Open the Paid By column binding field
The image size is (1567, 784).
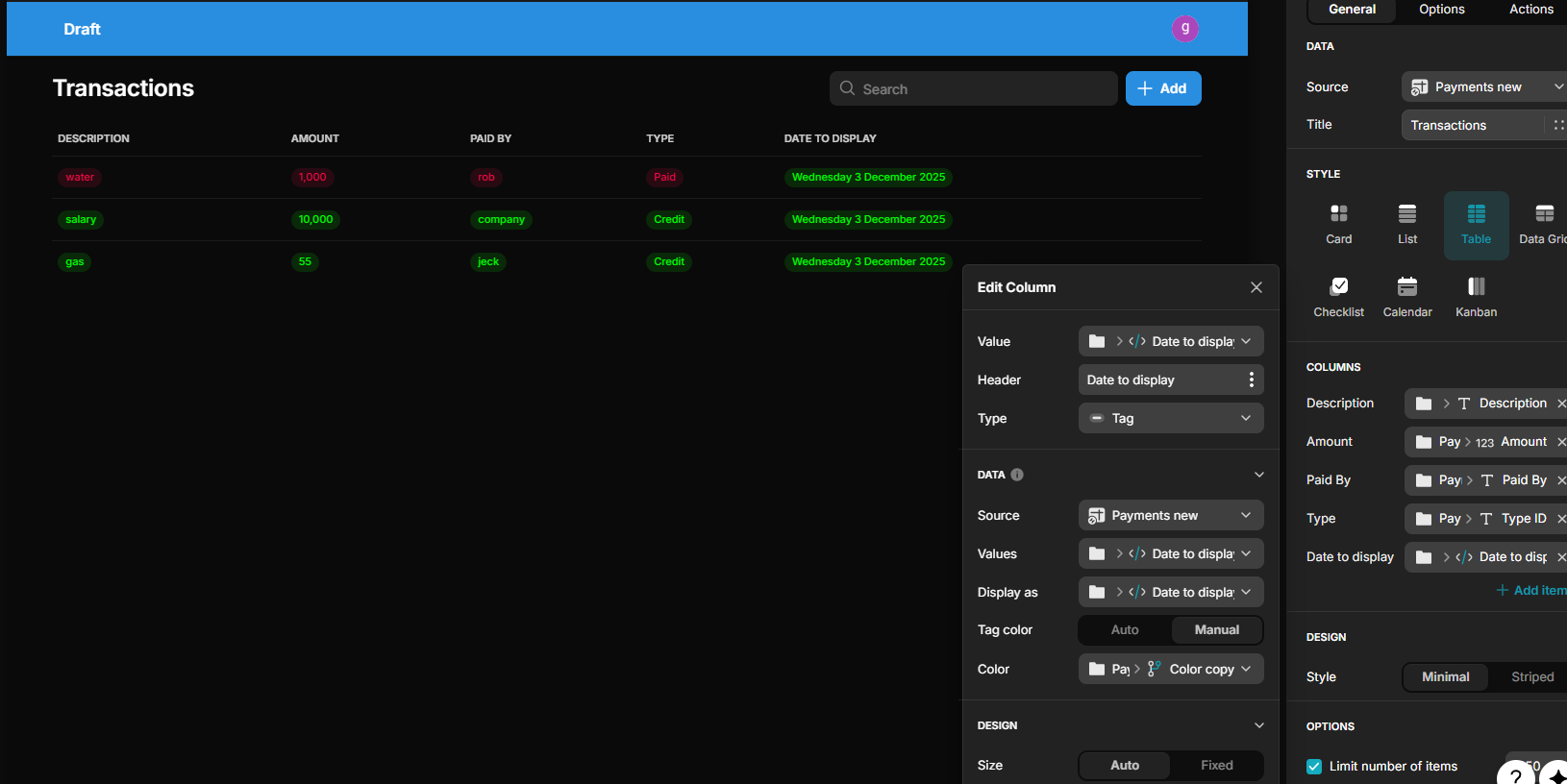click(1486, 480)
